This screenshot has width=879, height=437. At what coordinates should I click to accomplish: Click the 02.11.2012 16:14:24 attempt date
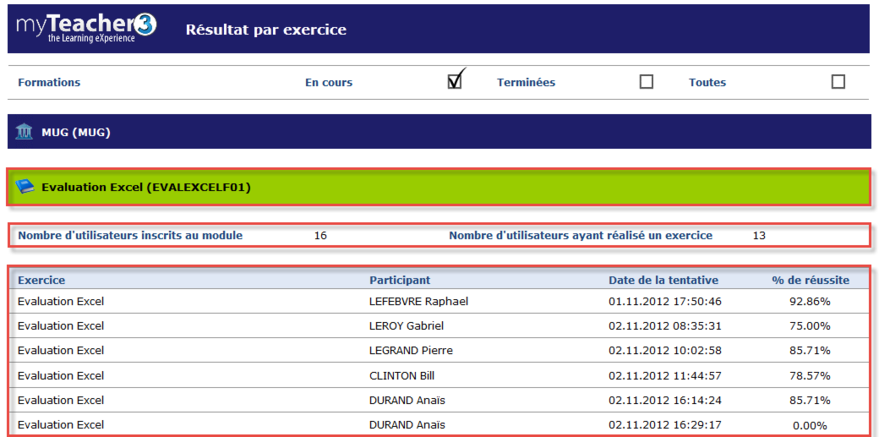[665, 400]
